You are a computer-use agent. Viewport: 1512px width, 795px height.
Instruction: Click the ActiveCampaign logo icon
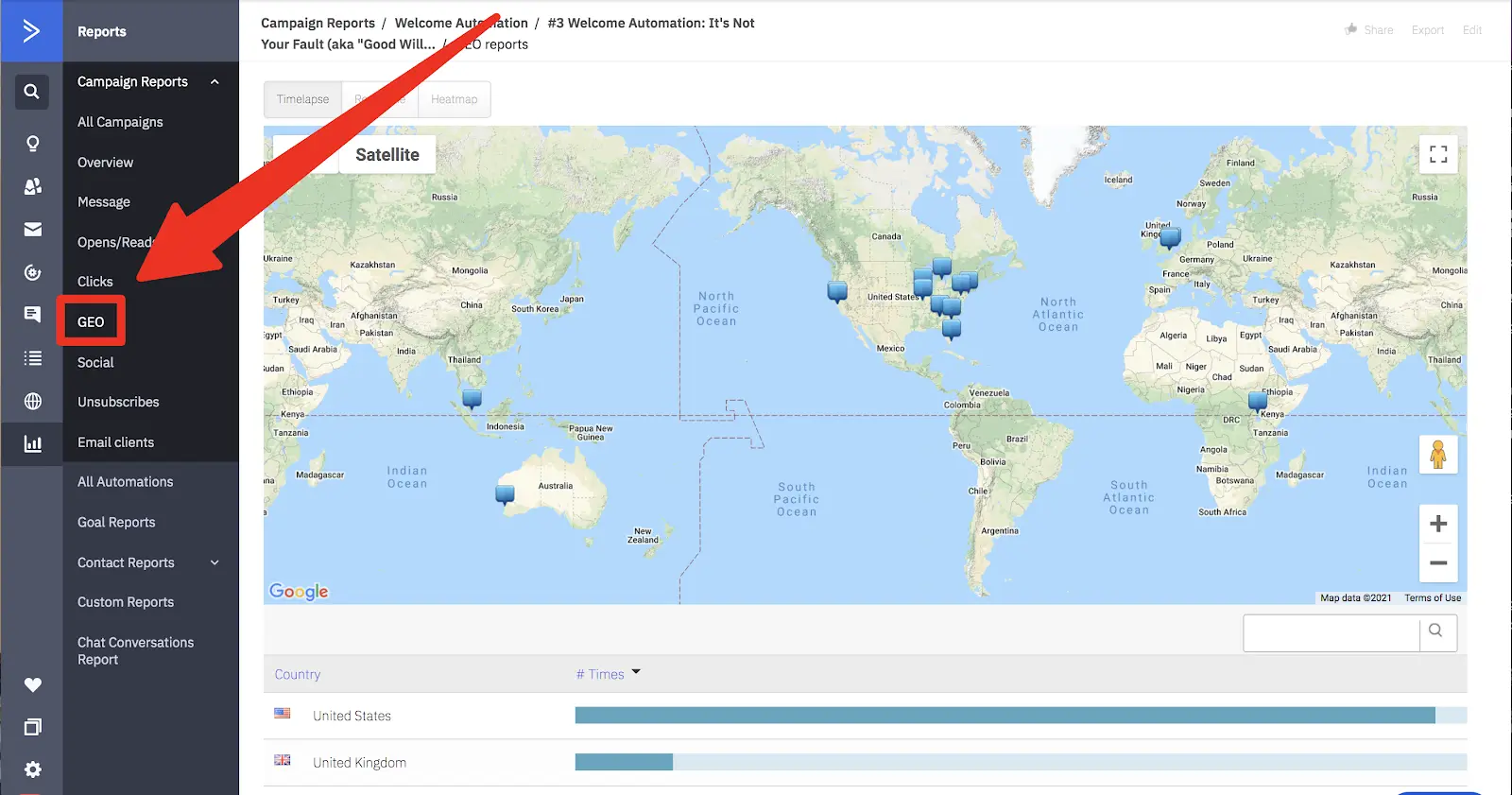(31, 31)
